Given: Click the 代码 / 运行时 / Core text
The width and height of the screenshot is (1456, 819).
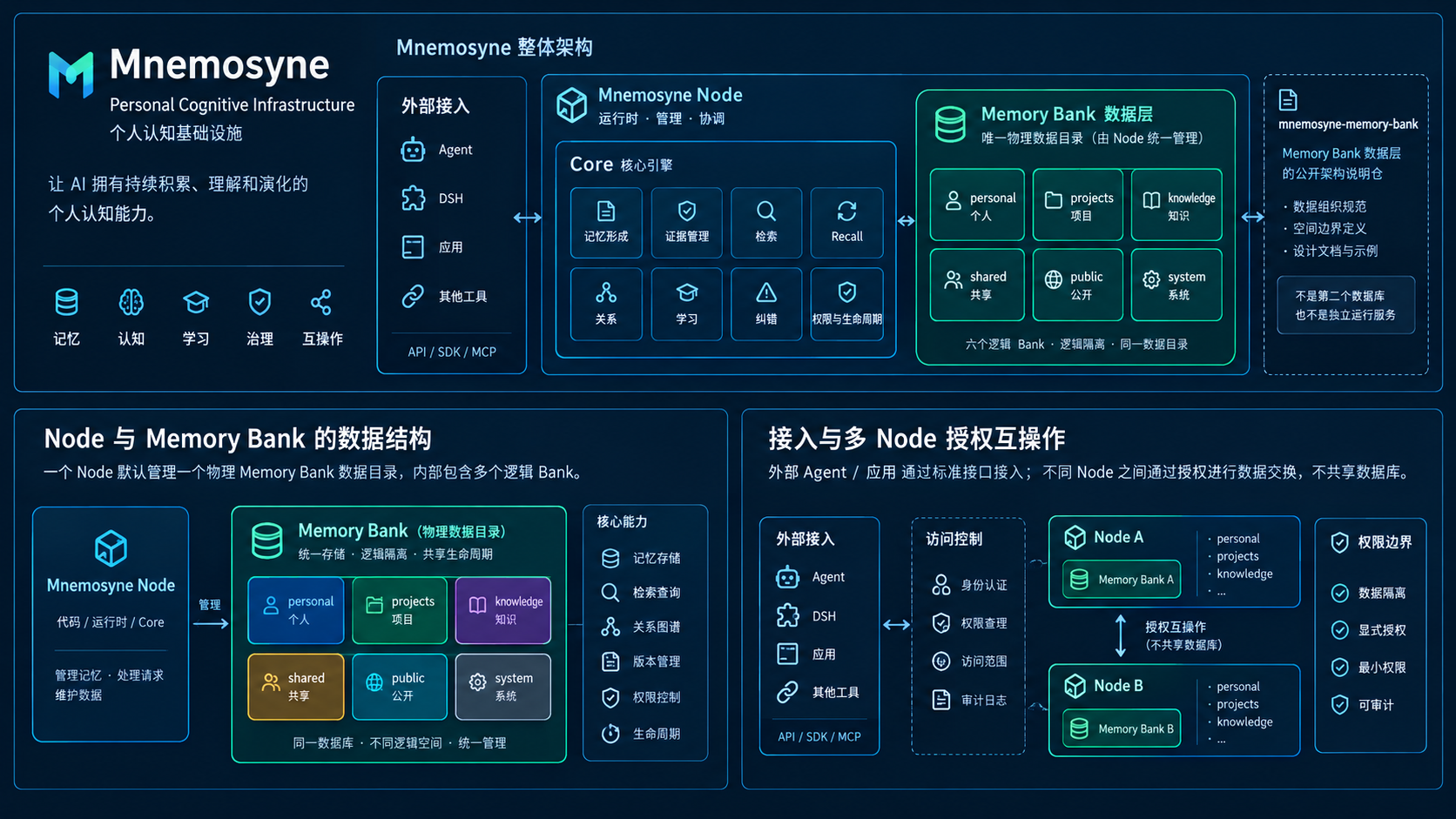Looking at the screenshot, I should pos(111,622).
